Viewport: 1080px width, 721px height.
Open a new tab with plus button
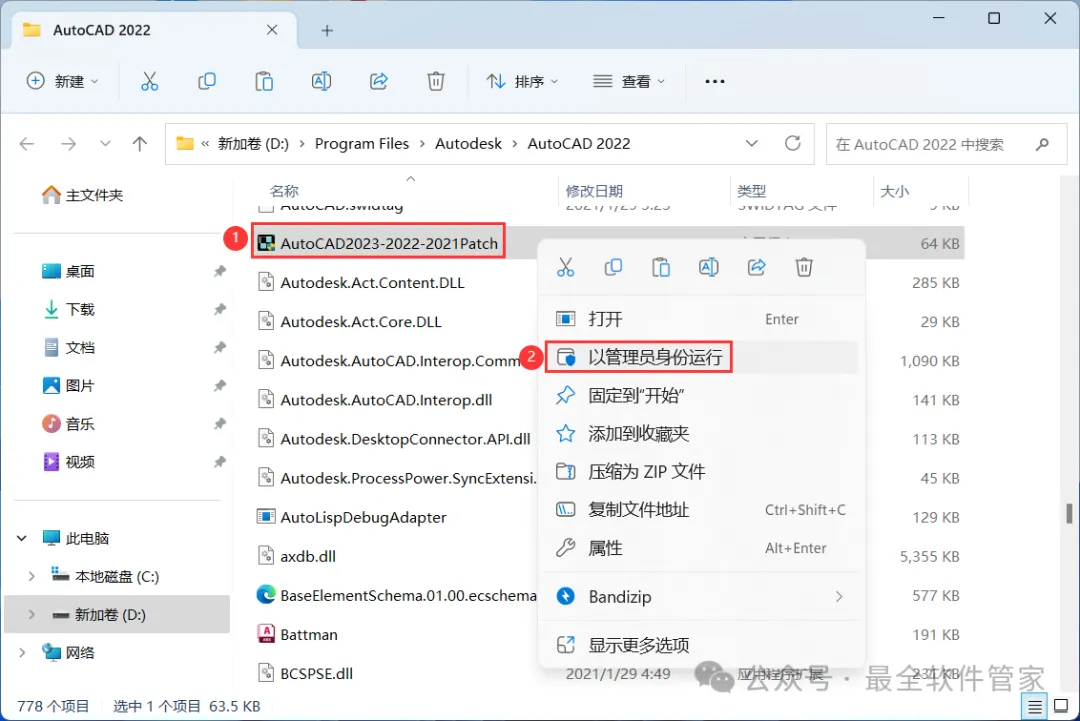[327, 30]
